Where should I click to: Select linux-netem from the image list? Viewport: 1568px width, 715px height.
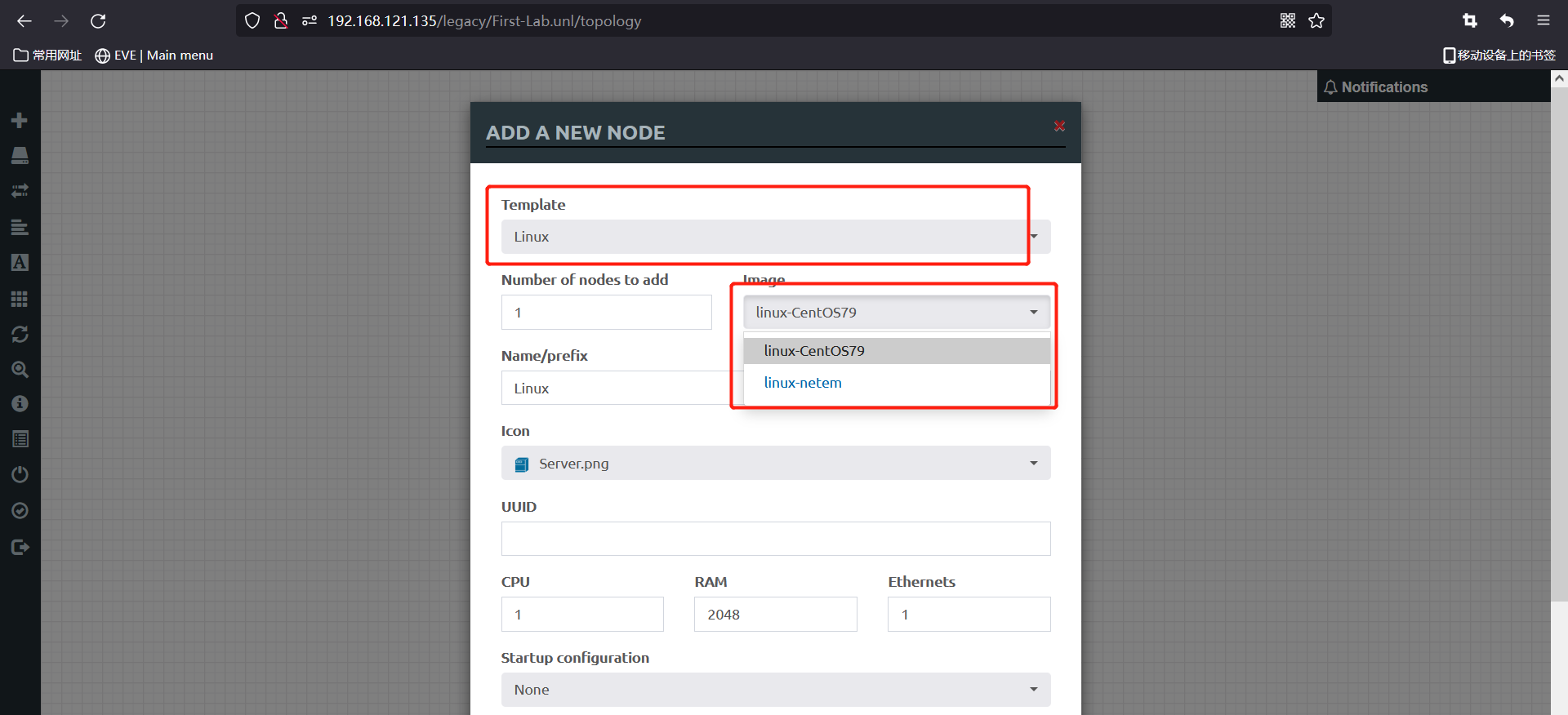point(896,383)
